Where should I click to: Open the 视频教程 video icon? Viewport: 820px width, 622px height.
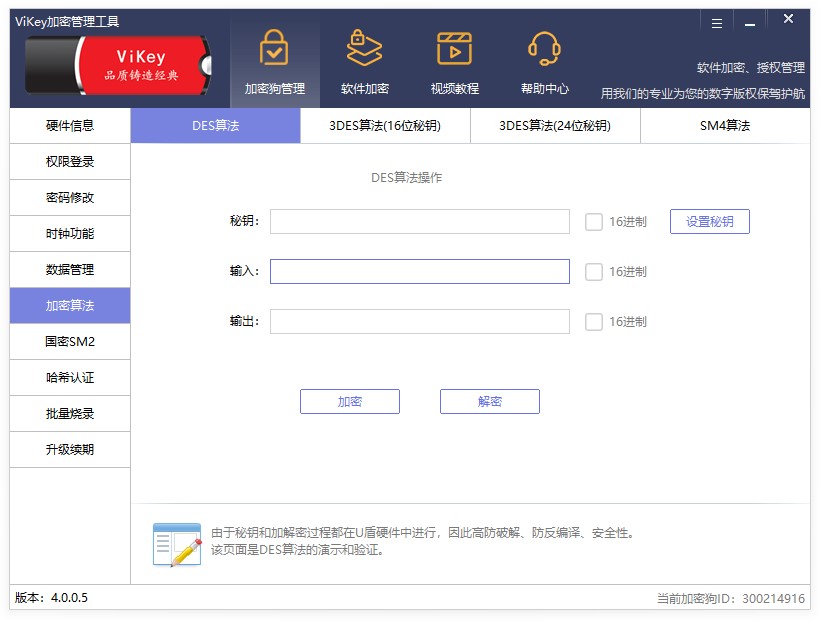tap(454, 48)
